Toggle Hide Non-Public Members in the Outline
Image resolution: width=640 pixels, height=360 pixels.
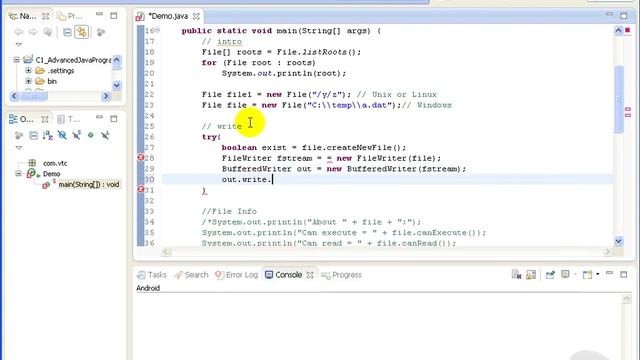(x=91, y=135)
